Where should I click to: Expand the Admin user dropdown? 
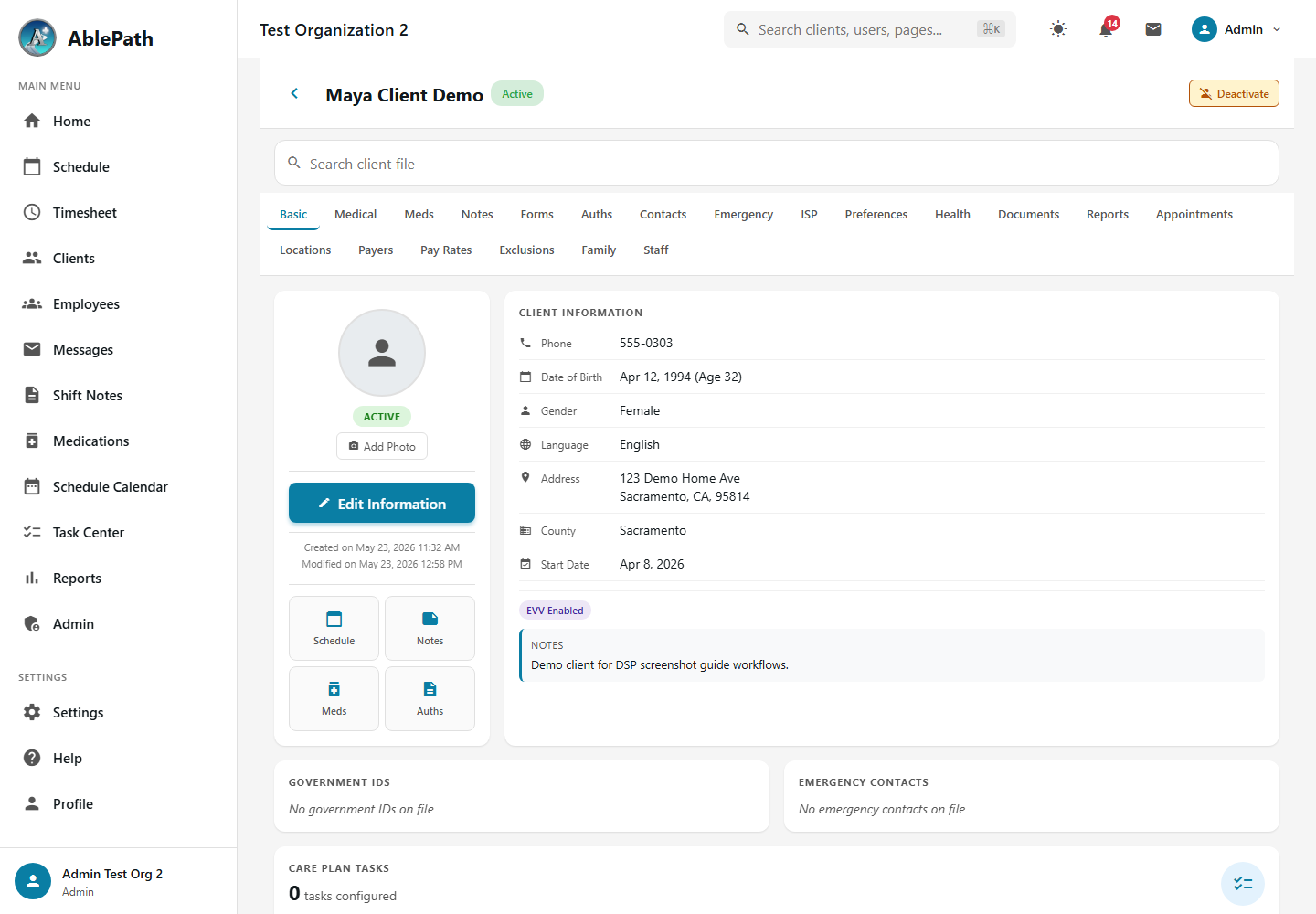coord(1236,29)
